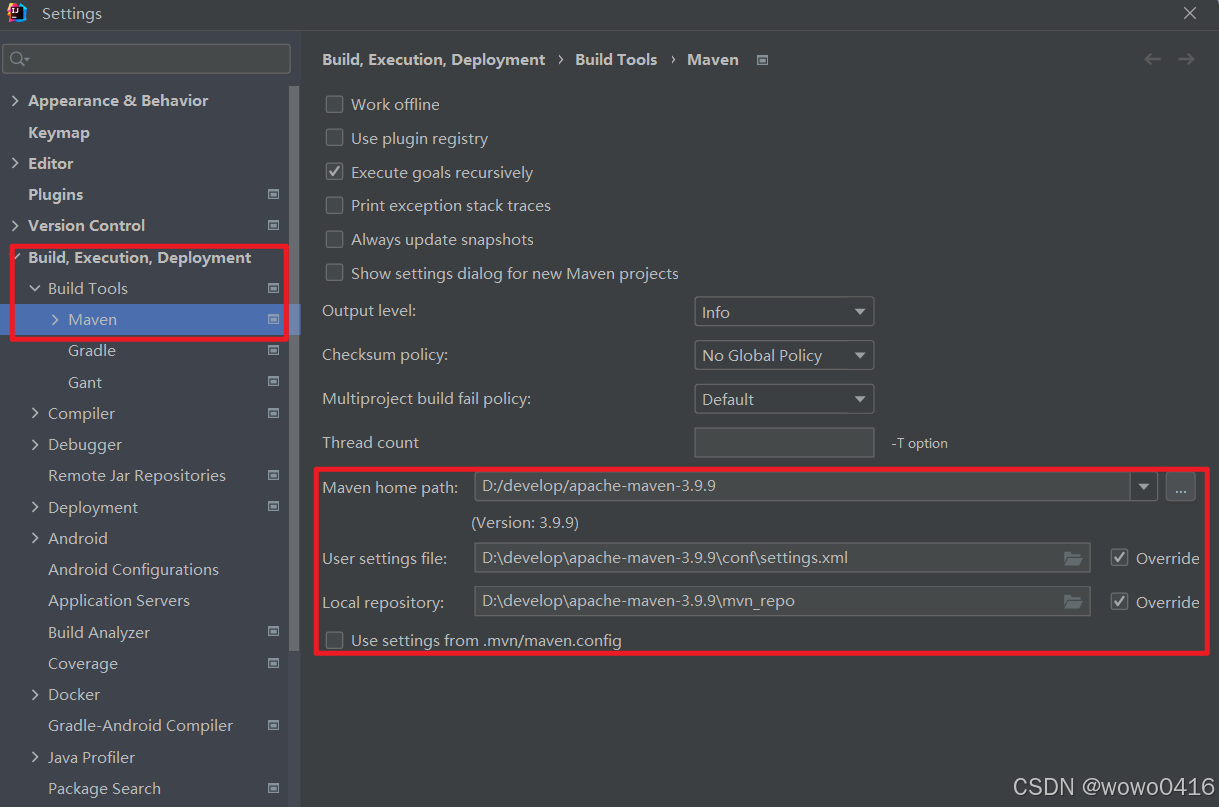Select Keymap in settings tree
The width and height of the screenshot is (1219, 807).
(x=59, y=132)
